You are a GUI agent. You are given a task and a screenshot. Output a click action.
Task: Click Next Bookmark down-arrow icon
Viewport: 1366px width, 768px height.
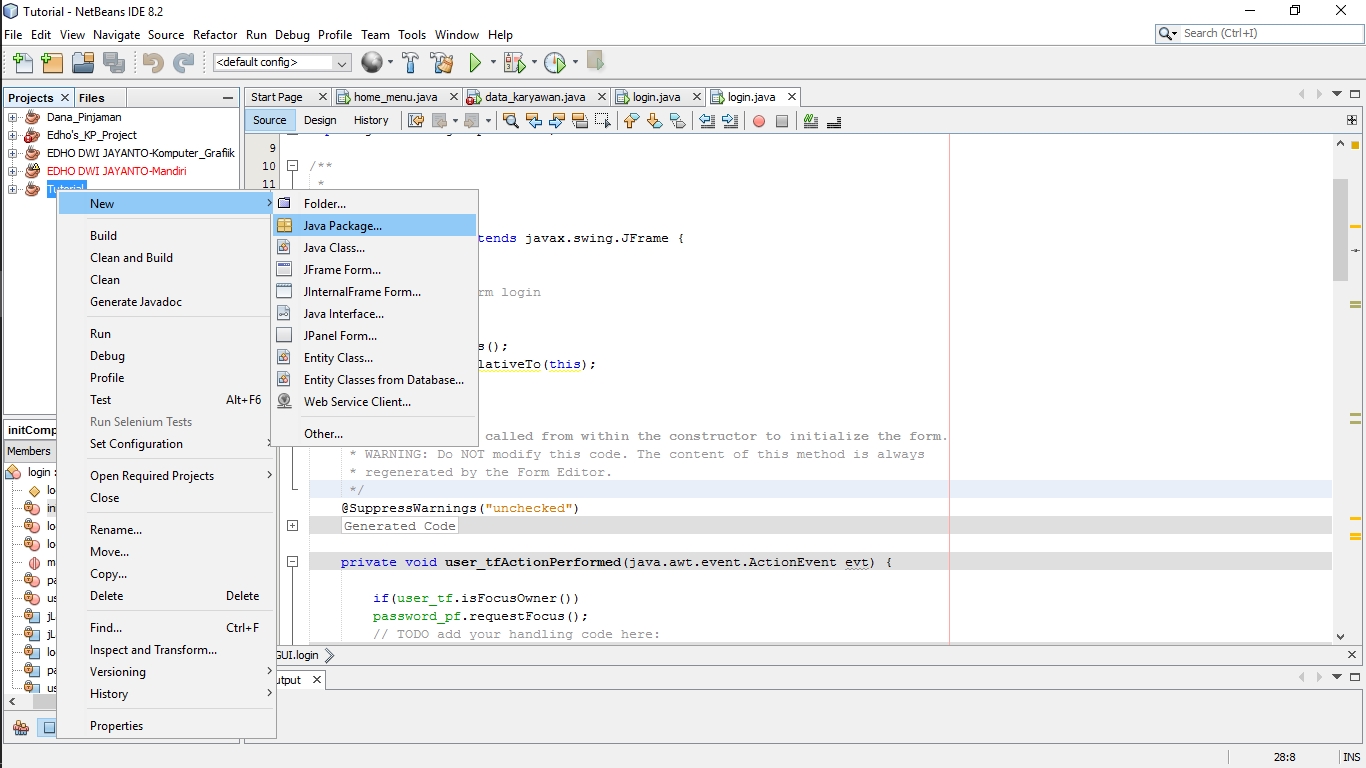click(654, 121)
